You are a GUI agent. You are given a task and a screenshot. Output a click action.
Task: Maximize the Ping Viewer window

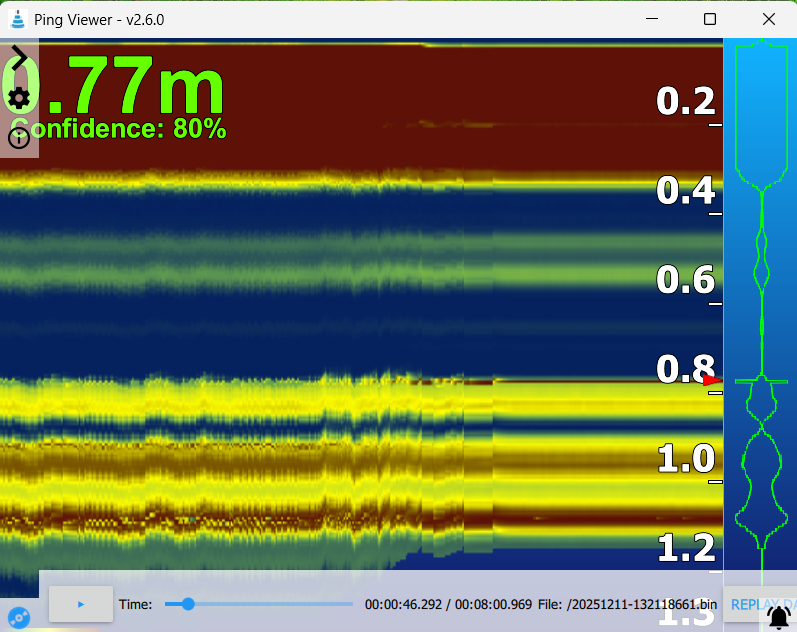coord(709,19)
